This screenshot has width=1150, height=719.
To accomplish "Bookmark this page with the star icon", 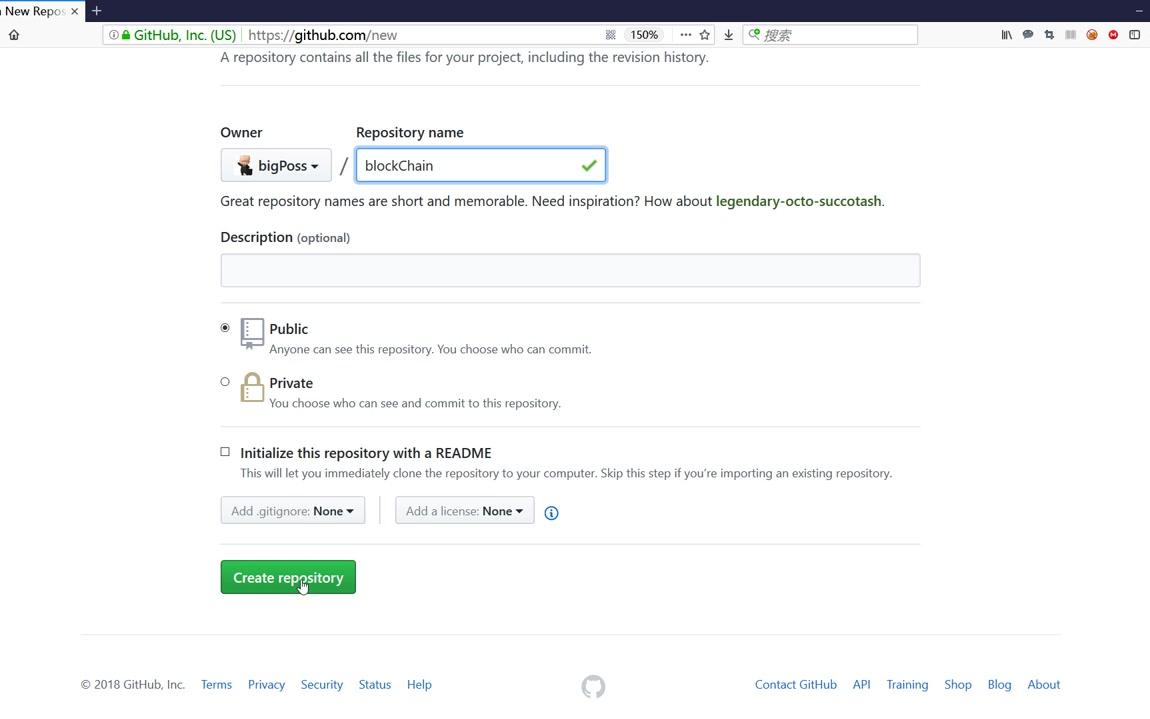I will tap(705, 35).
